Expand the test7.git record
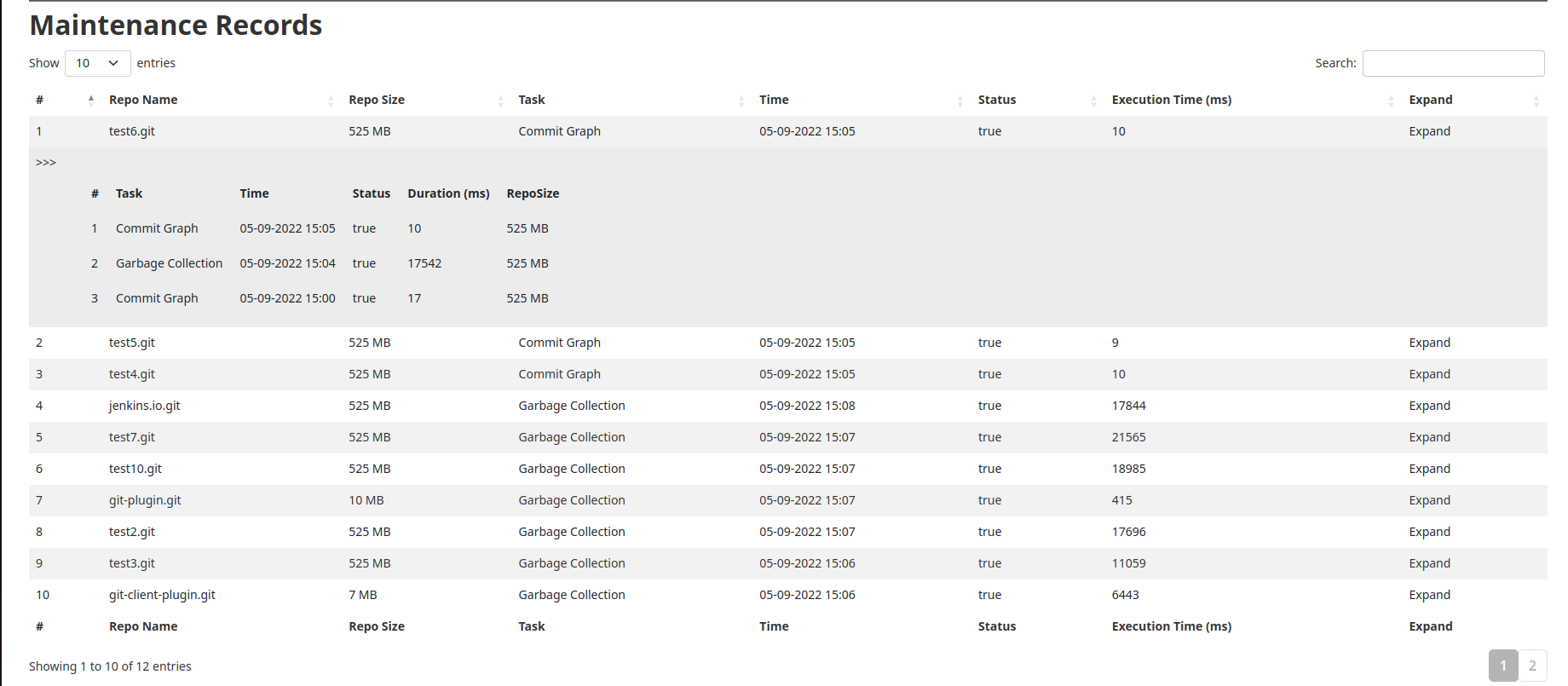Image resolution: width=1568 pixels, height=686 pixels. (x=1429, y=437)
